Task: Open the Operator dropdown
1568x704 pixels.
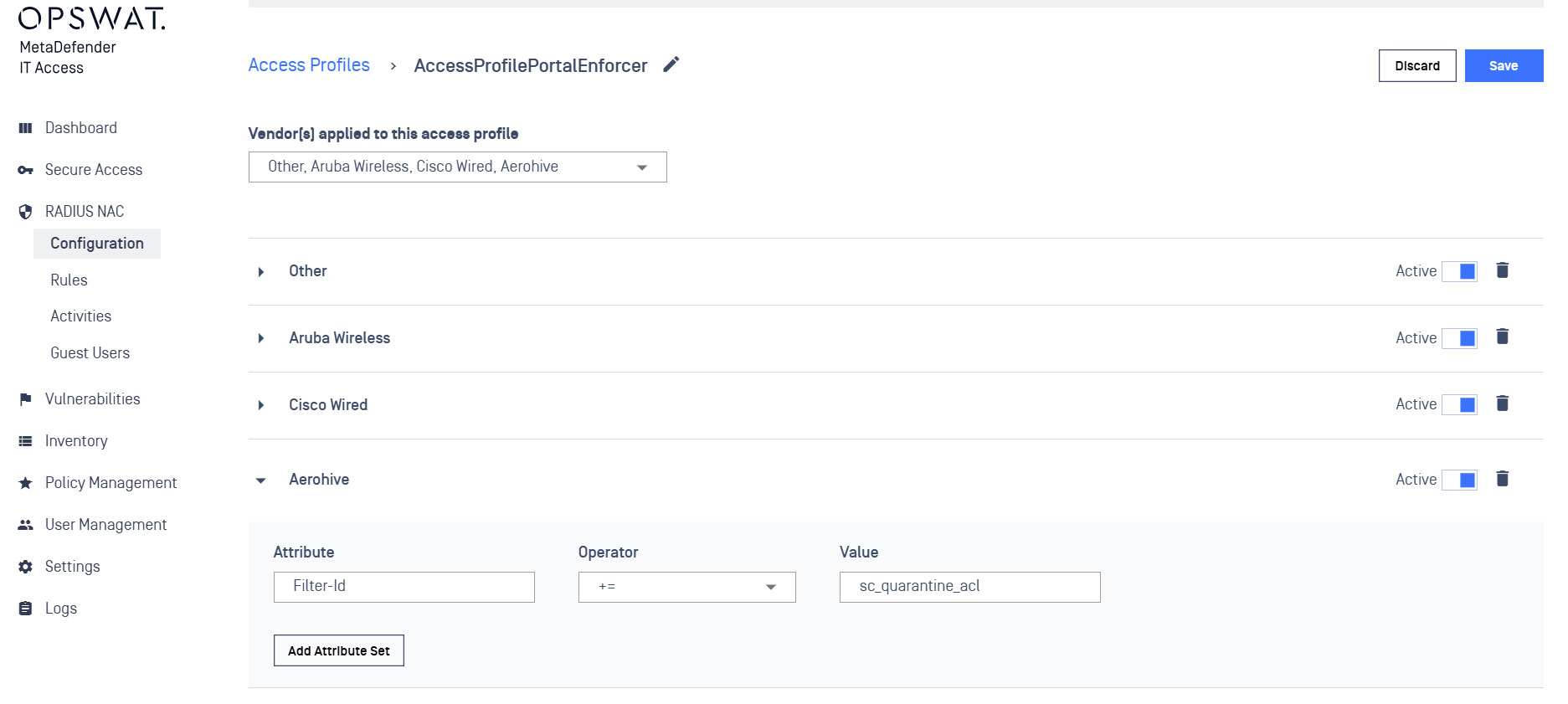Action: [686, 587]
